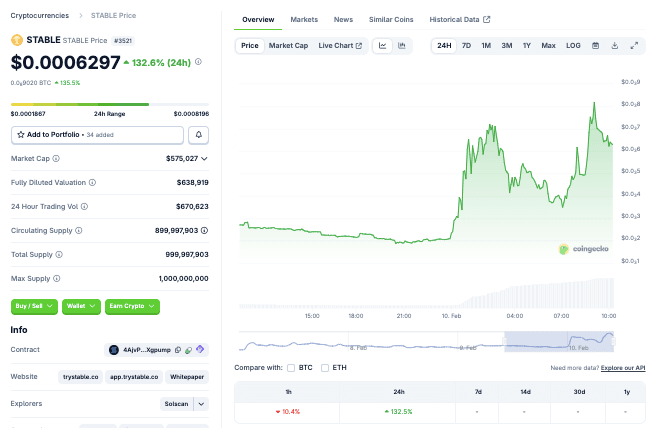Open the Earn Crypto dropdown
Screen dimensions: 663x428
pyautogui.click(x=132, y=306)
